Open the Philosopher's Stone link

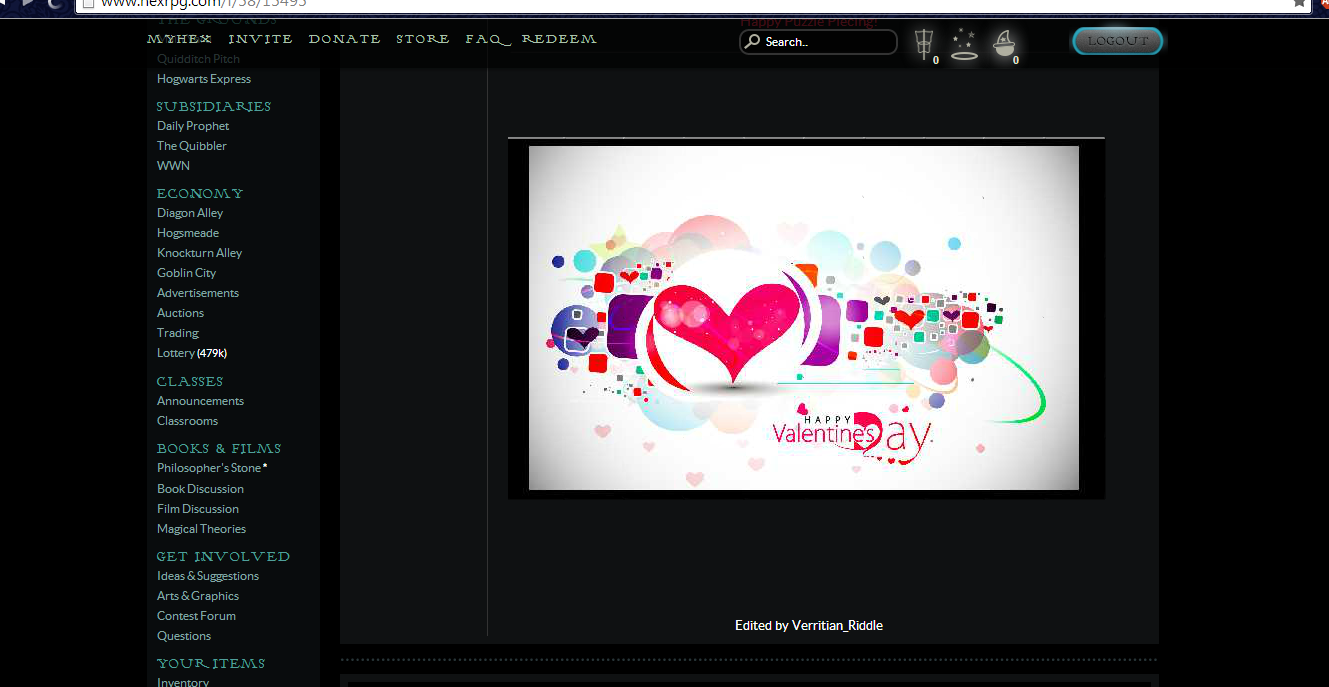point(209,468)
